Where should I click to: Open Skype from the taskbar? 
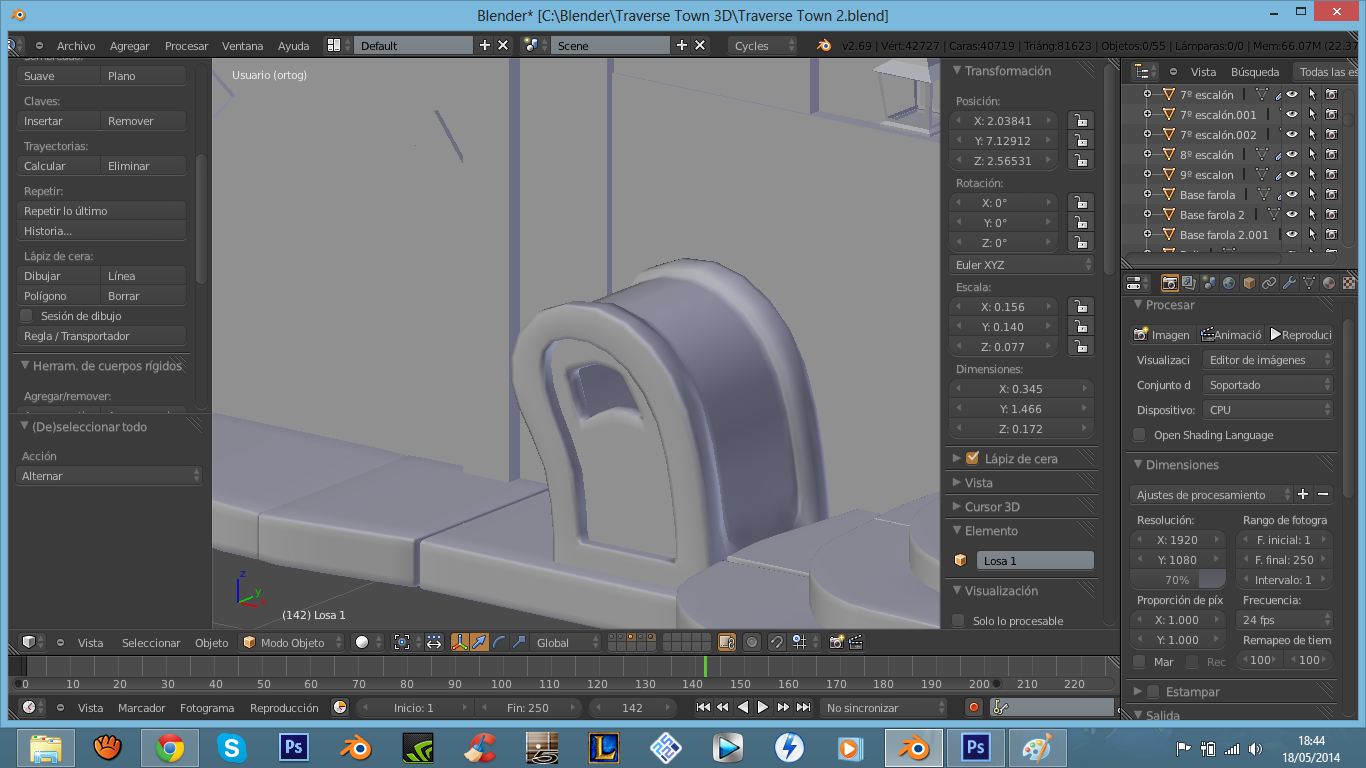point(231,747)
